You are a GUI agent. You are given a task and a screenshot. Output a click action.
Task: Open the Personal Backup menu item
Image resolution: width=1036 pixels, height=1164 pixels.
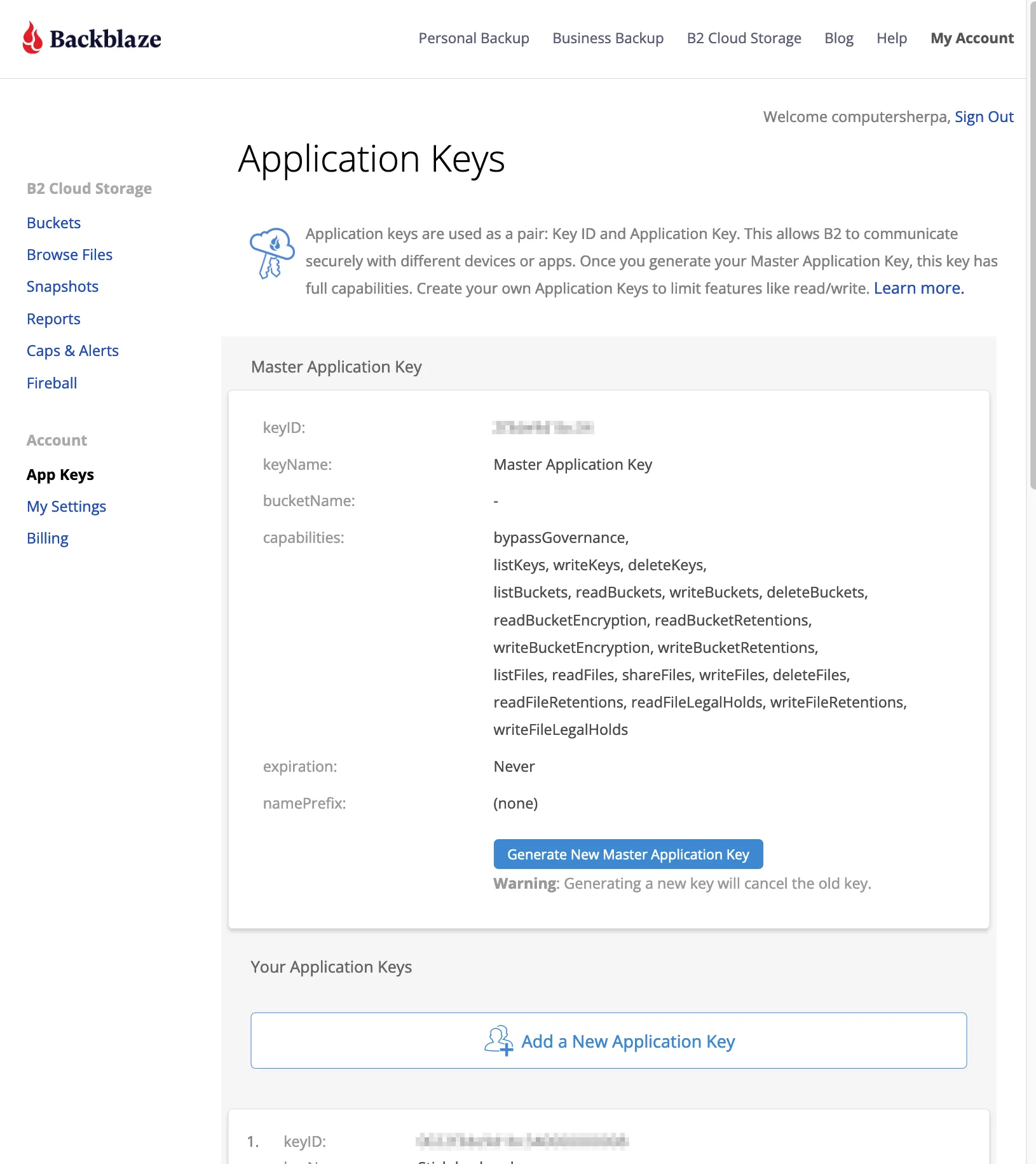[x=474, y=38]
